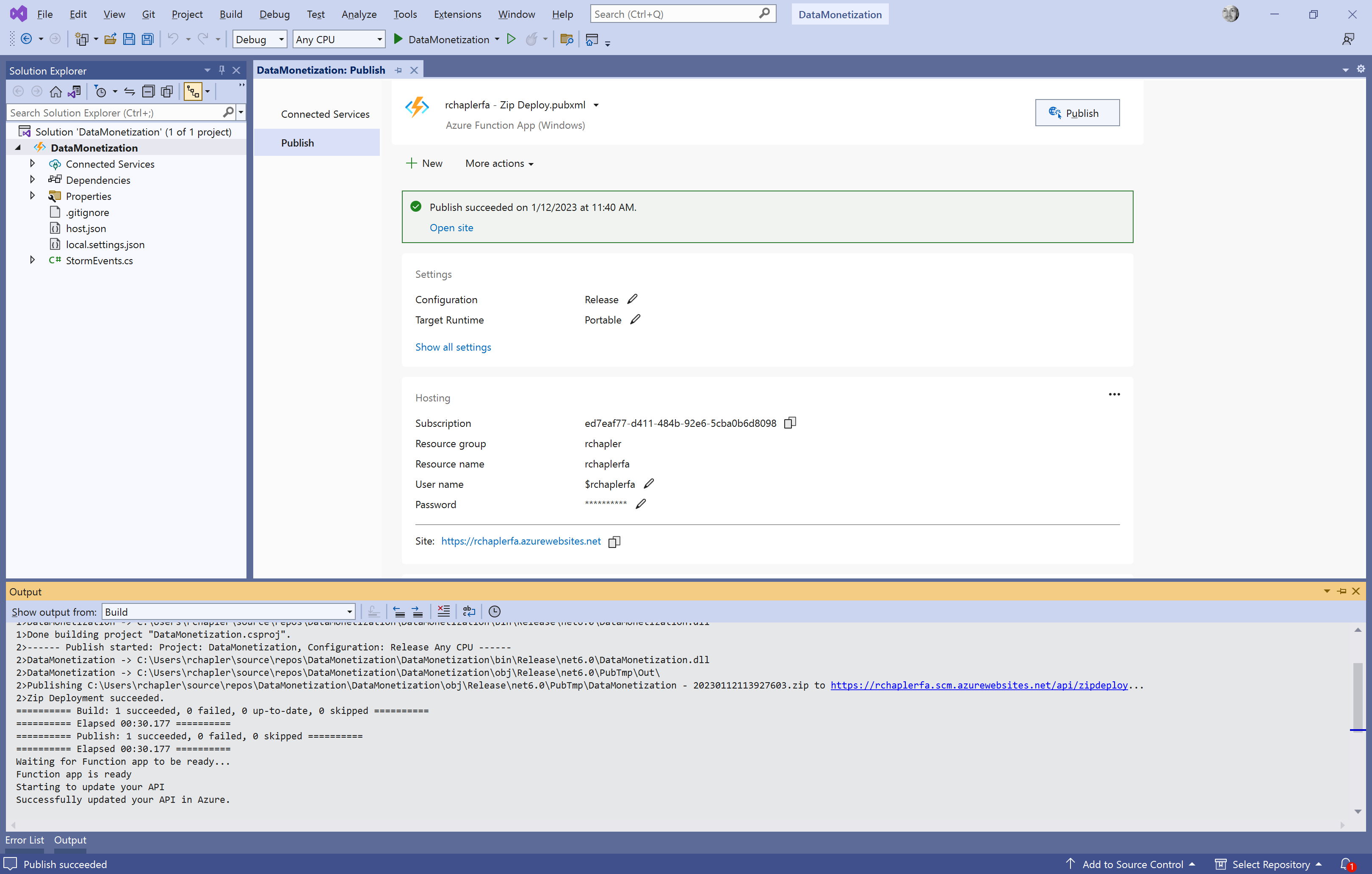Open the Any CPU platform dropdown
This screenshot has height=874, width=1372.
click(338, 39)
